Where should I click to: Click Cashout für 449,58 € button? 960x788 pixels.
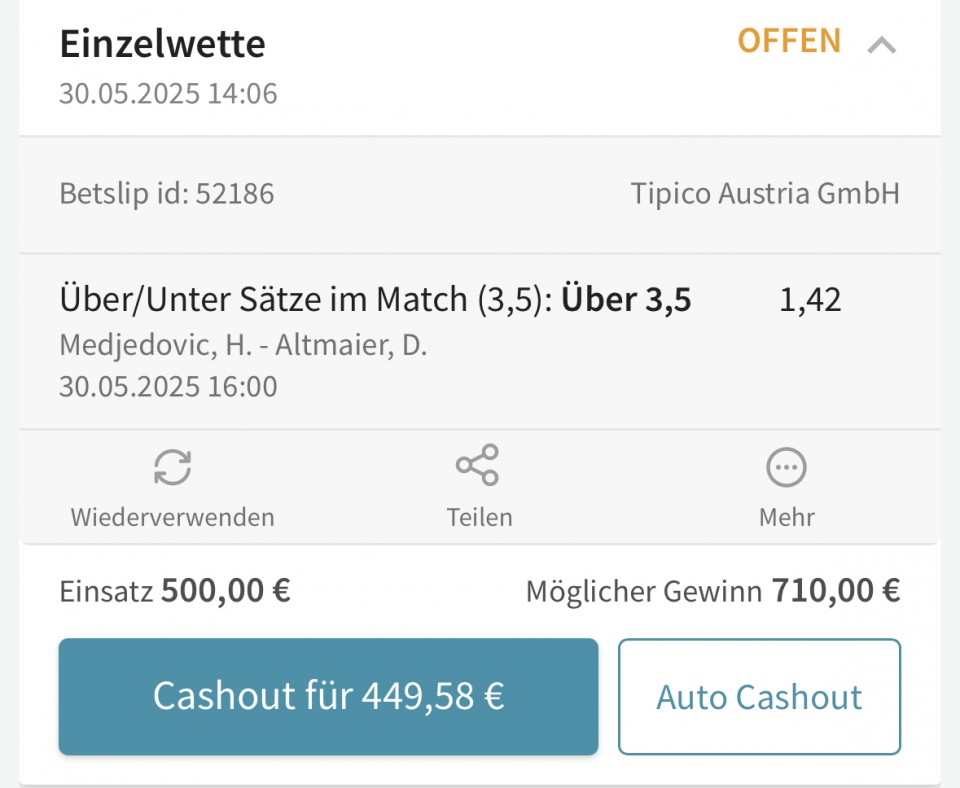pos(328,697)
